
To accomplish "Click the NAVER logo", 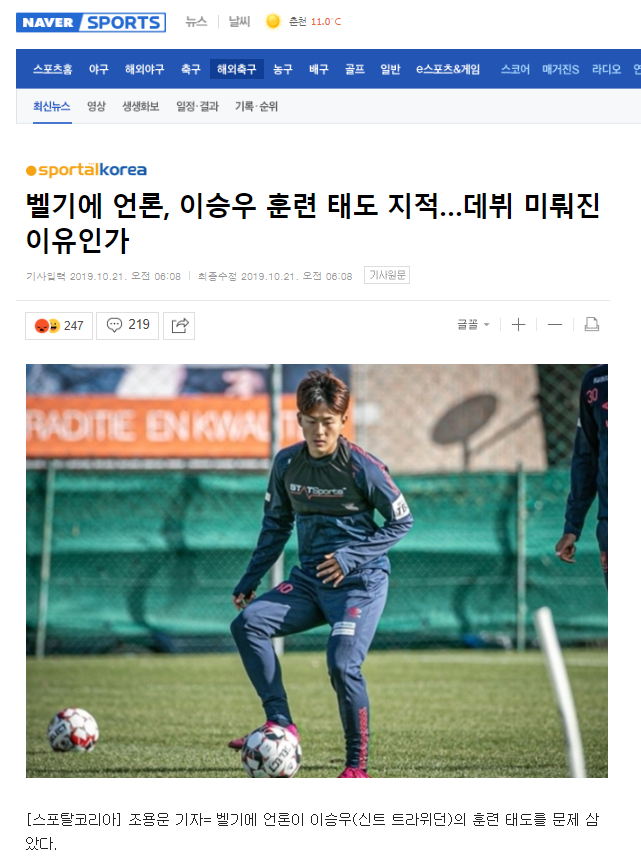I will point(48,22).
